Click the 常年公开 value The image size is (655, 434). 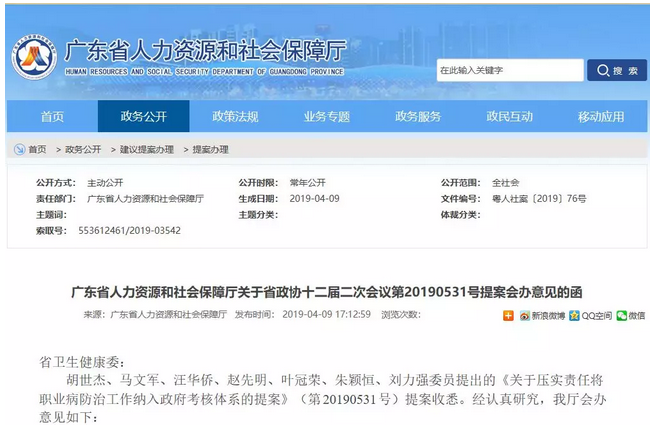[x=307, y=183]
